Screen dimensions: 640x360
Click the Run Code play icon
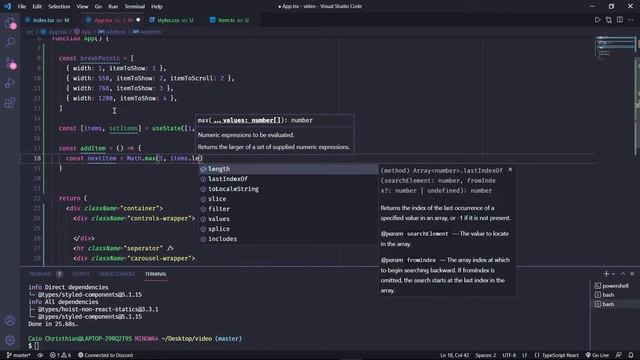pyautogui.click(x=597, y=20)
